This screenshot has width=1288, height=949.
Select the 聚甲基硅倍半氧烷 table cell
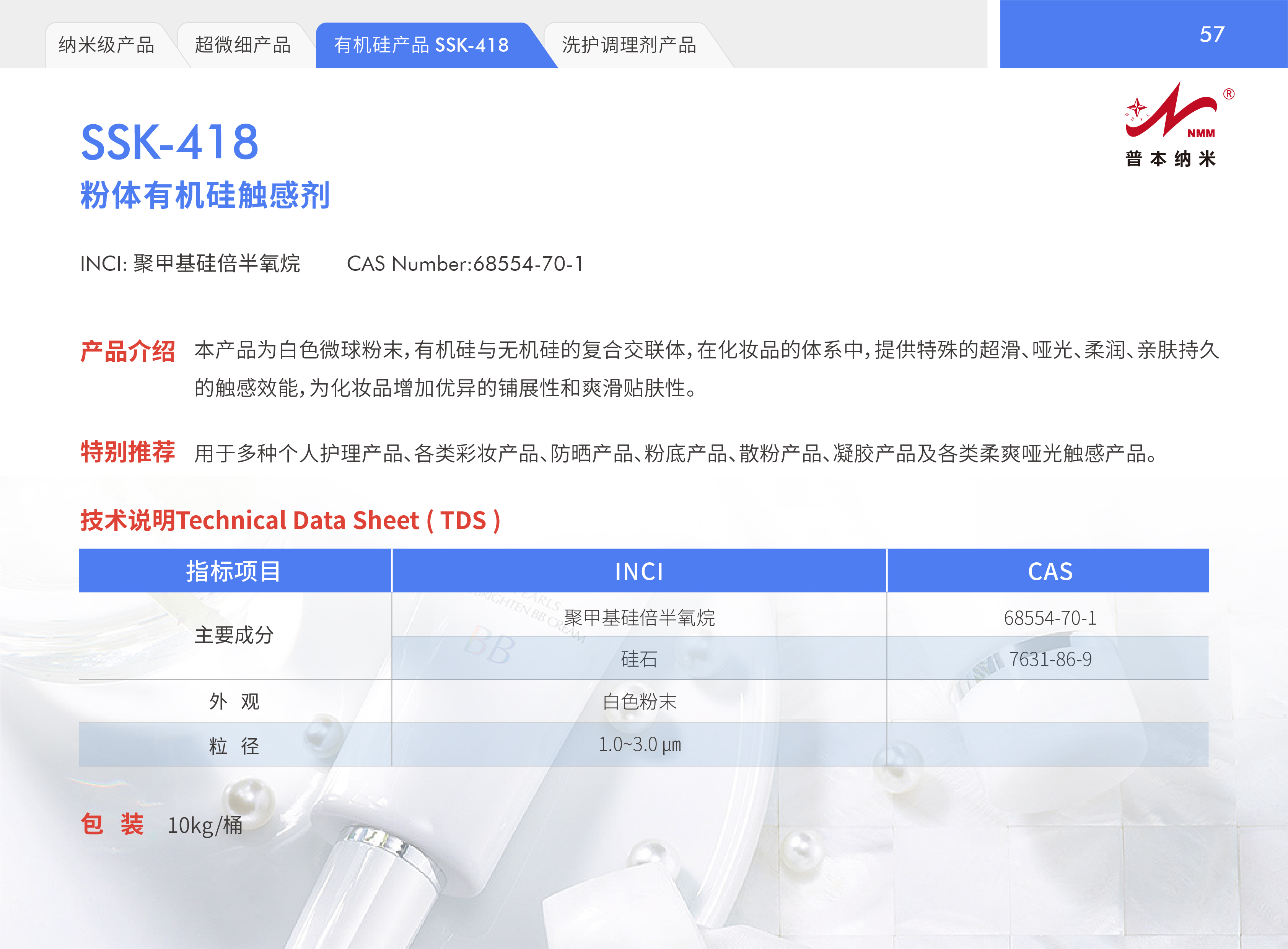point(639,617)
